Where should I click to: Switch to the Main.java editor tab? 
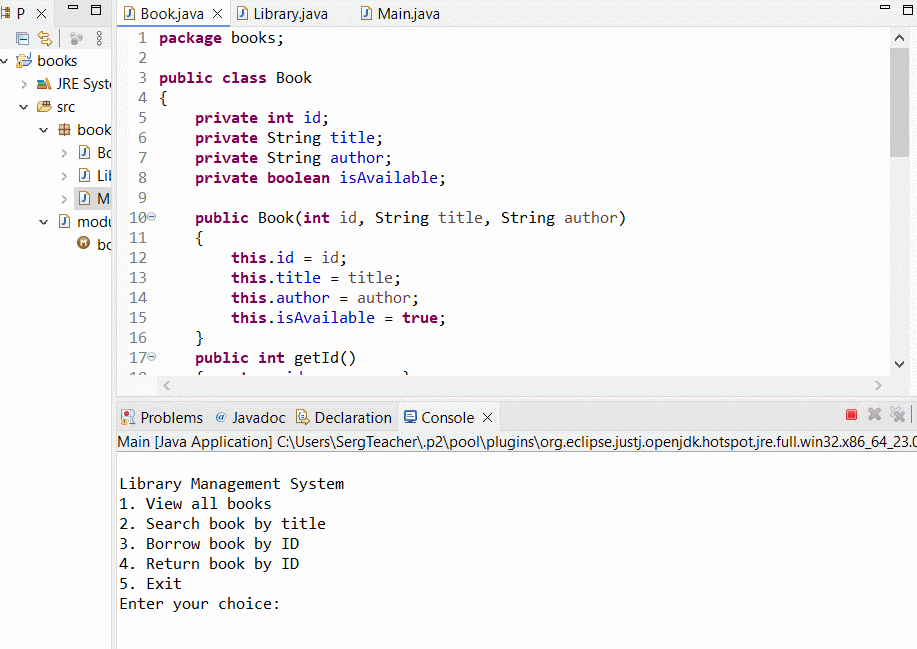coord(401,14)
